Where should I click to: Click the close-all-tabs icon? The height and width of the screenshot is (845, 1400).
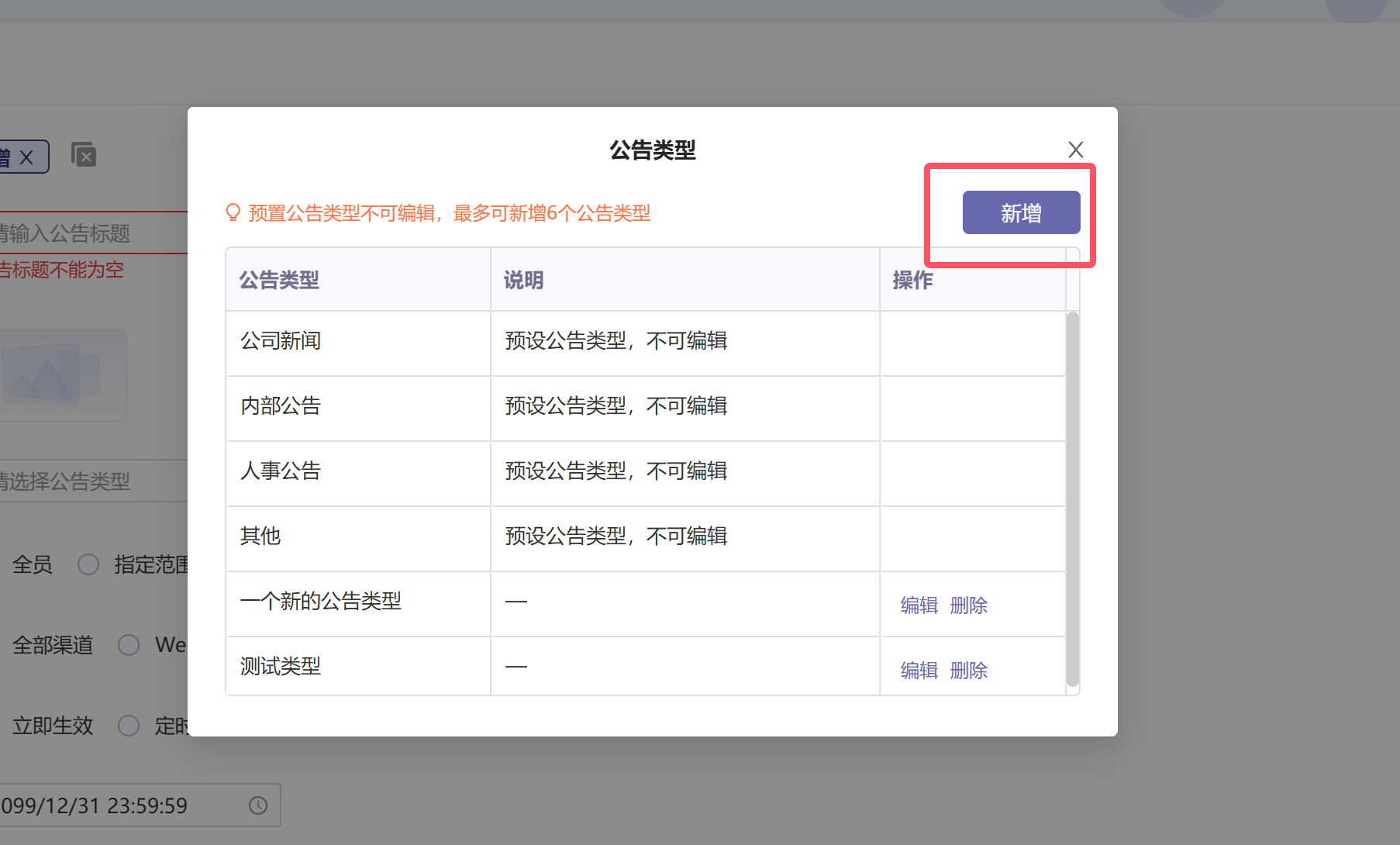pos(84,156)
